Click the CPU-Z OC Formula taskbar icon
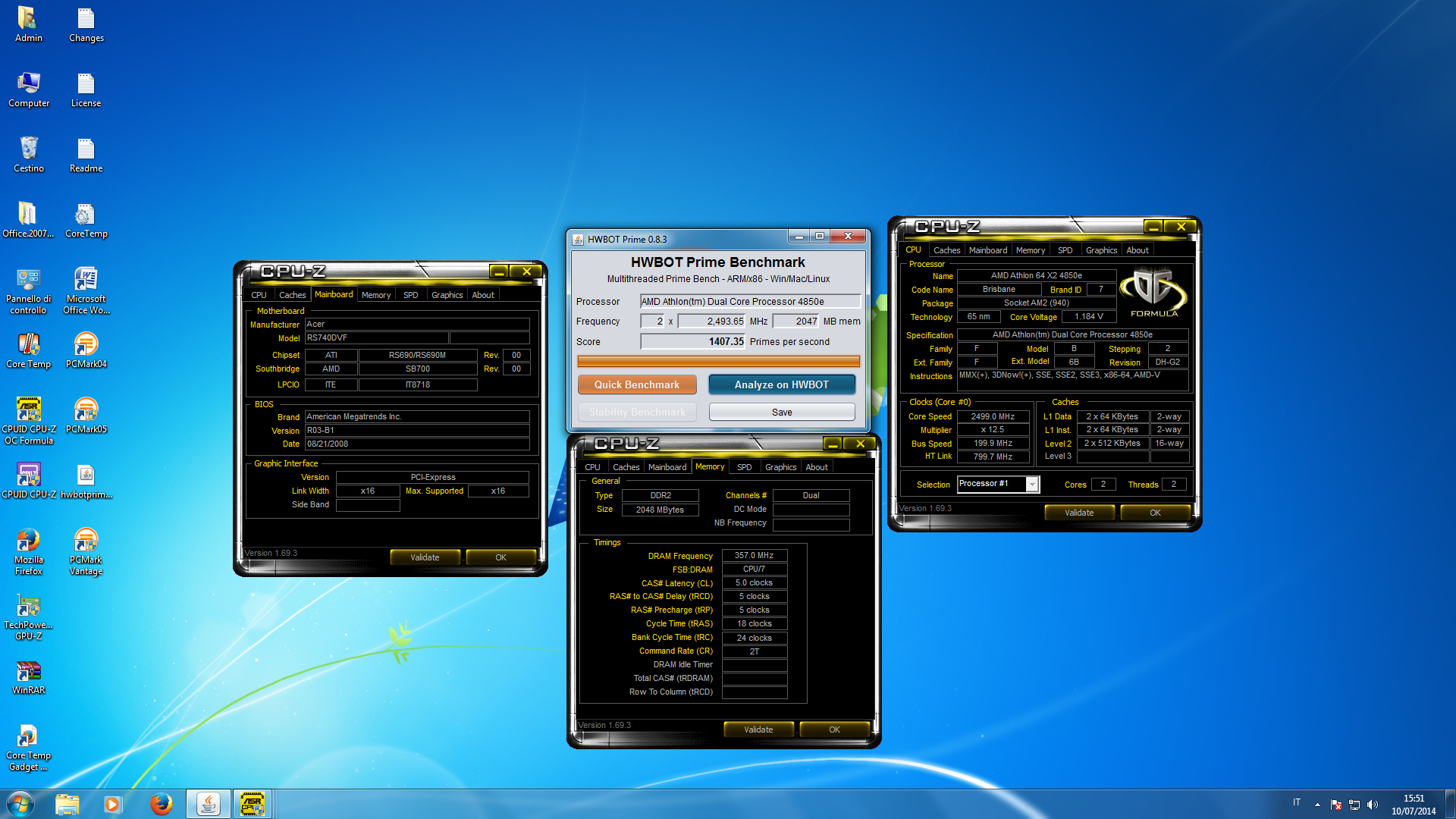 (252, 804)
